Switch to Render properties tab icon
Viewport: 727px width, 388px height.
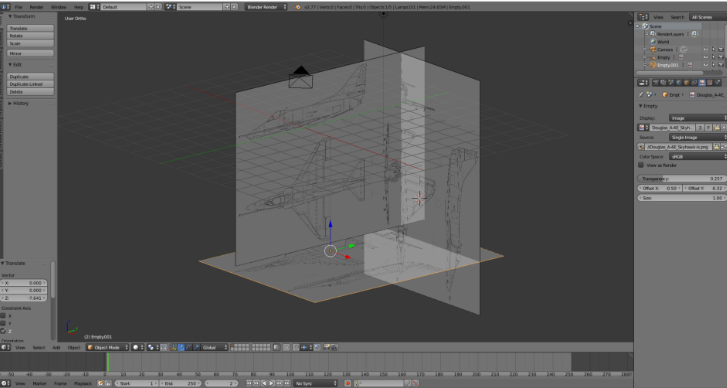pos(656,83)
